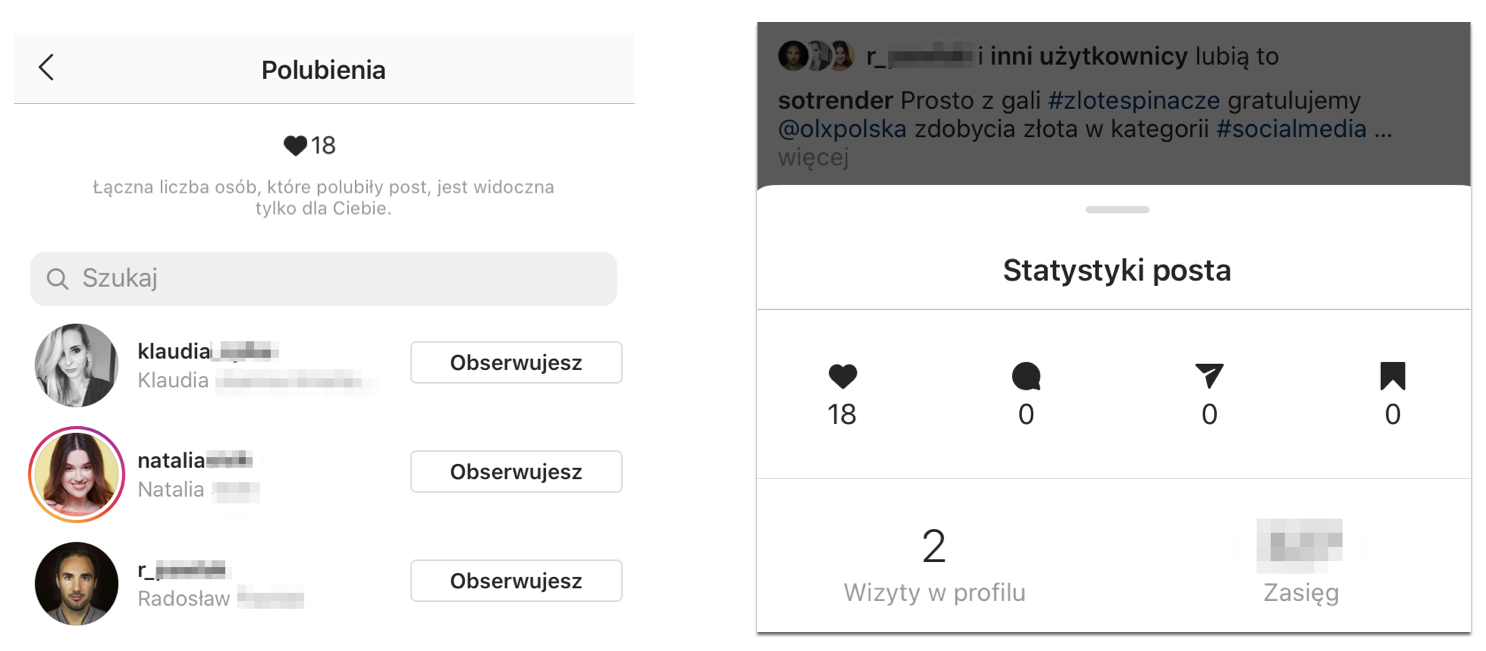Type in the Szukaj search field
This screenshot has width=1486, height=651.
click(x=340, y=278)
